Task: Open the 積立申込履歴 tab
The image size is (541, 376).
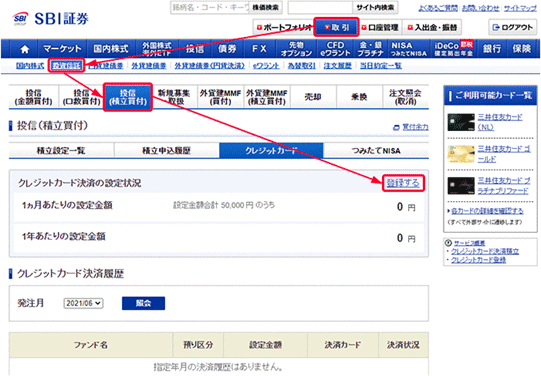Action: click(166, 151)
